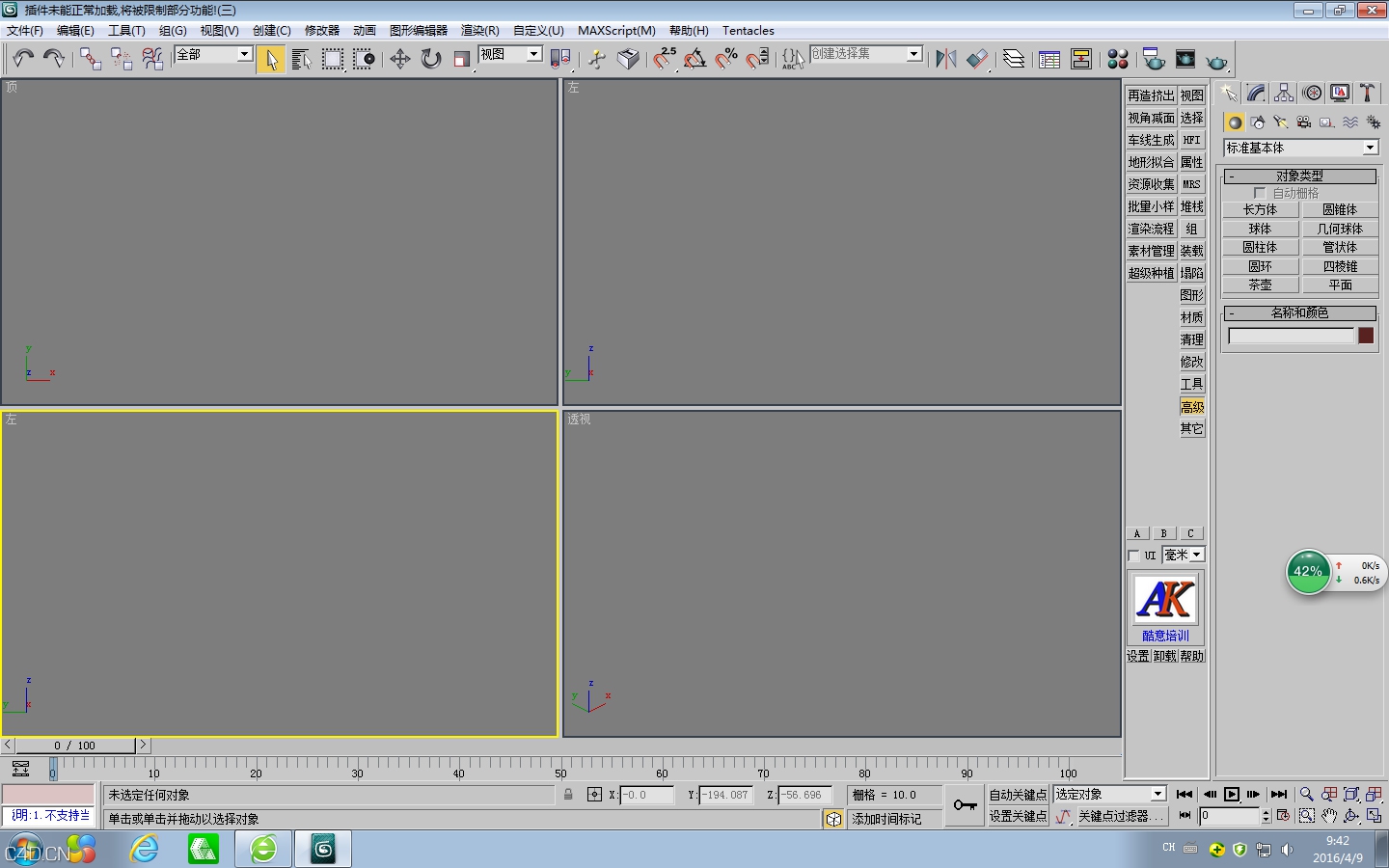Click the Undo arrow icon
The width and height of the screenshot is (1389, 868).
pos(23,59)
